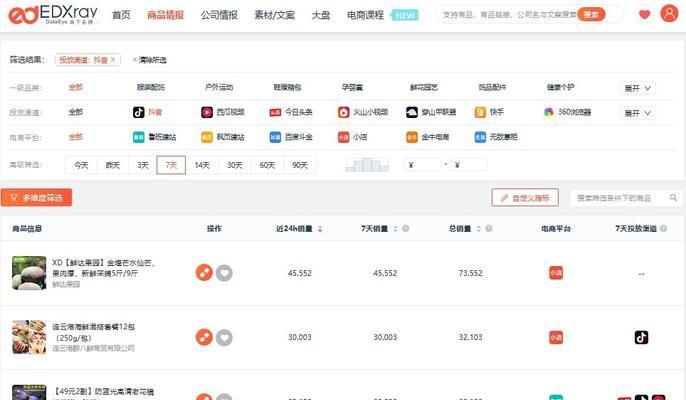The width and height of the screenshot is (686, 400).
Task: Select 3天 time range
Action: point(143,165)
